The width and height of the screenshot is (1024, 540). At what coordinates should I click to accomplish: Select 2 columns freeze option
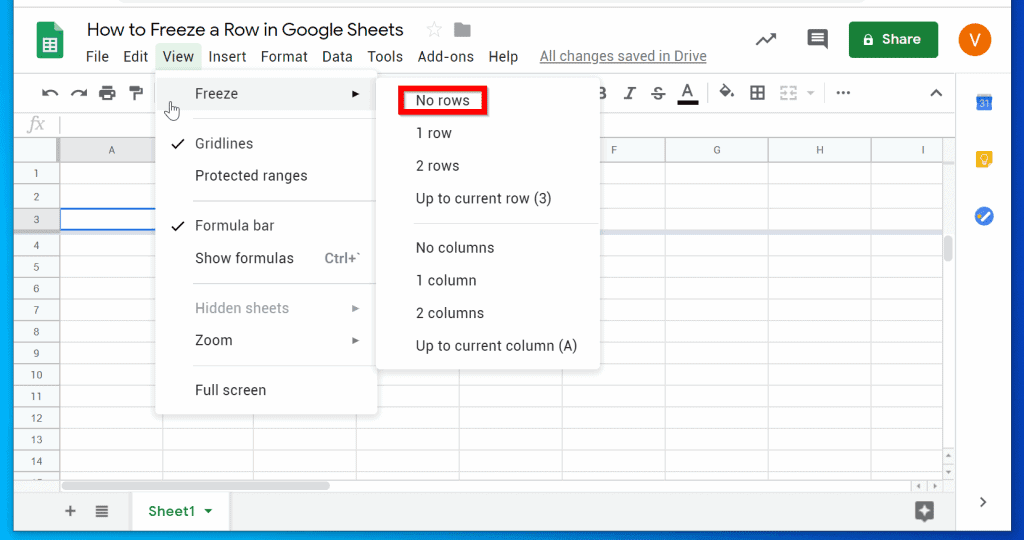pos(487,313)
